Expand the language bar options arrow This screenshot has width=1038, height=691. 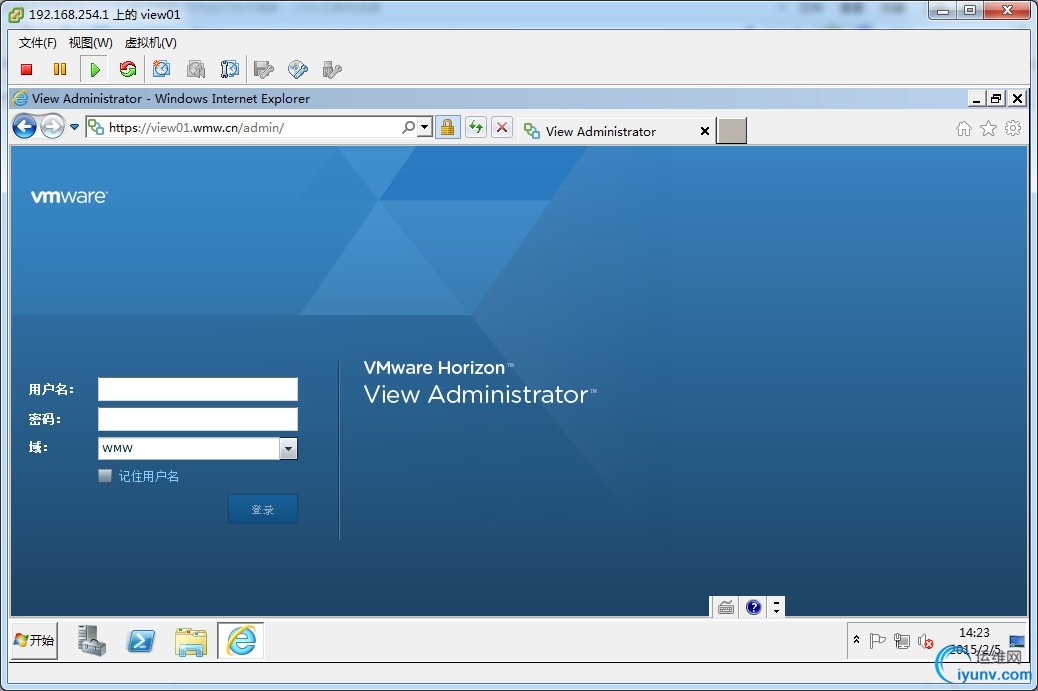point(777,607)
